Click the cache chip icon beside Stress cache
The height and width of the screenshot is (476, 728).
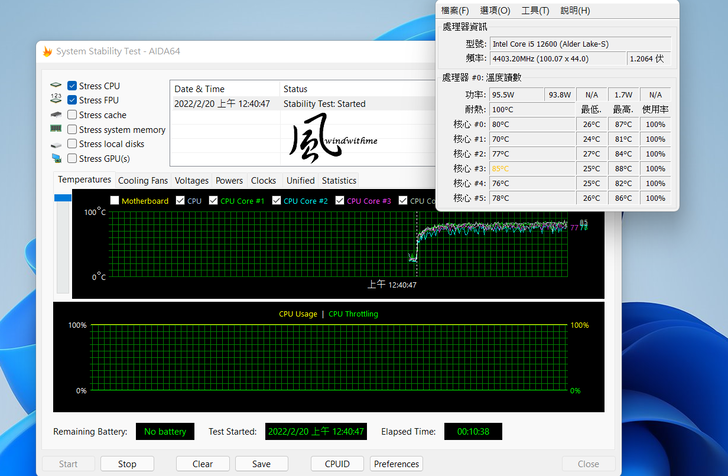56,115
